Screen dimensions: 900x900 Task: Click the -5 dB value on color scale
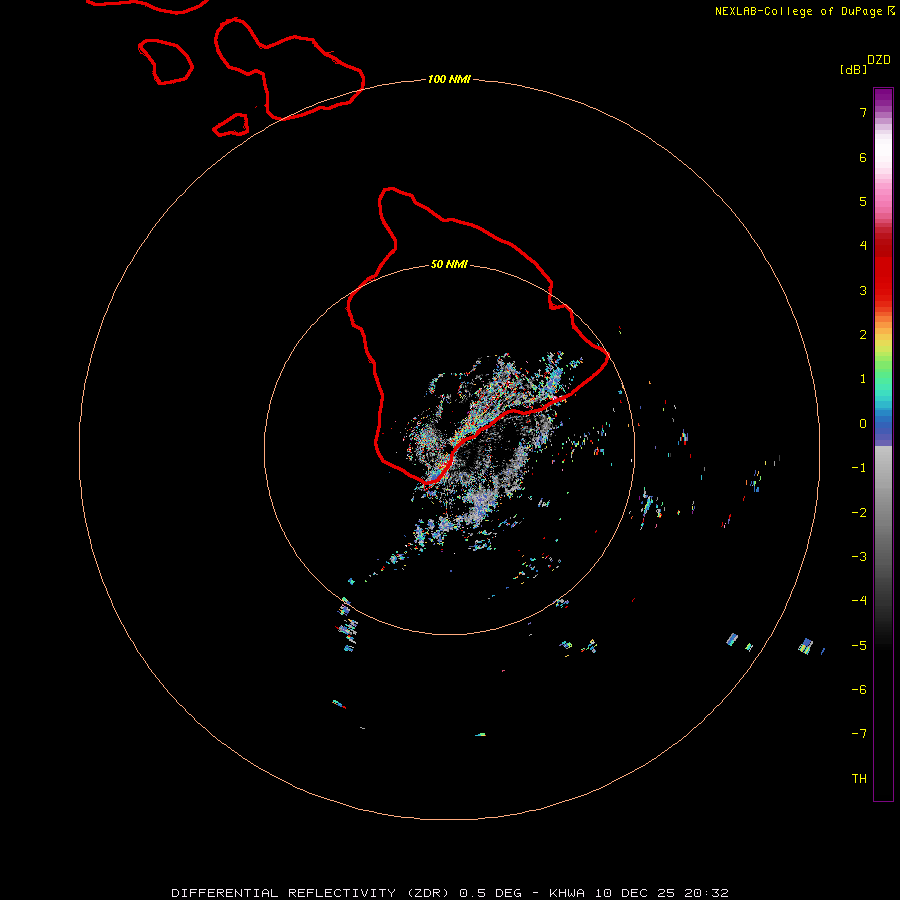[x=859, y=646]
